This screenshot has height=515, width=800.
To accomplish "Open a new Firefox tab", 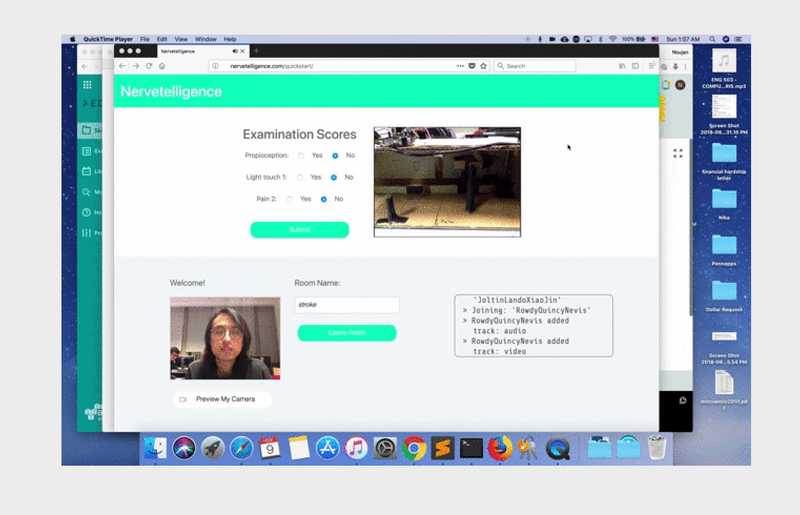I will pos(256,51).
